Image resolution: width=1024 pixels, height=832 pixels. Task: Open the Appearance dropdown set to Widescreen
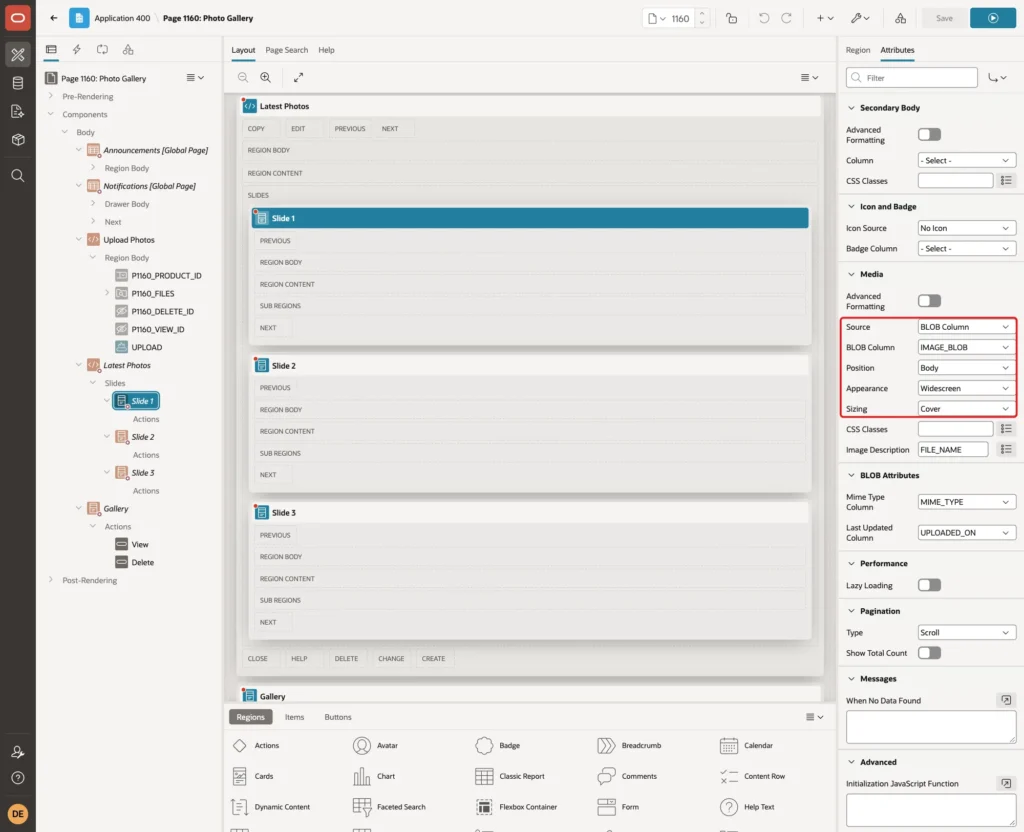pos(966,388)
